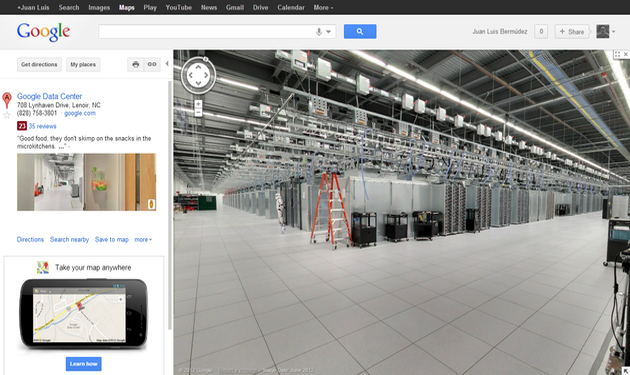
Task: Expand overview map arrow in corner
Action: [626, 371]
